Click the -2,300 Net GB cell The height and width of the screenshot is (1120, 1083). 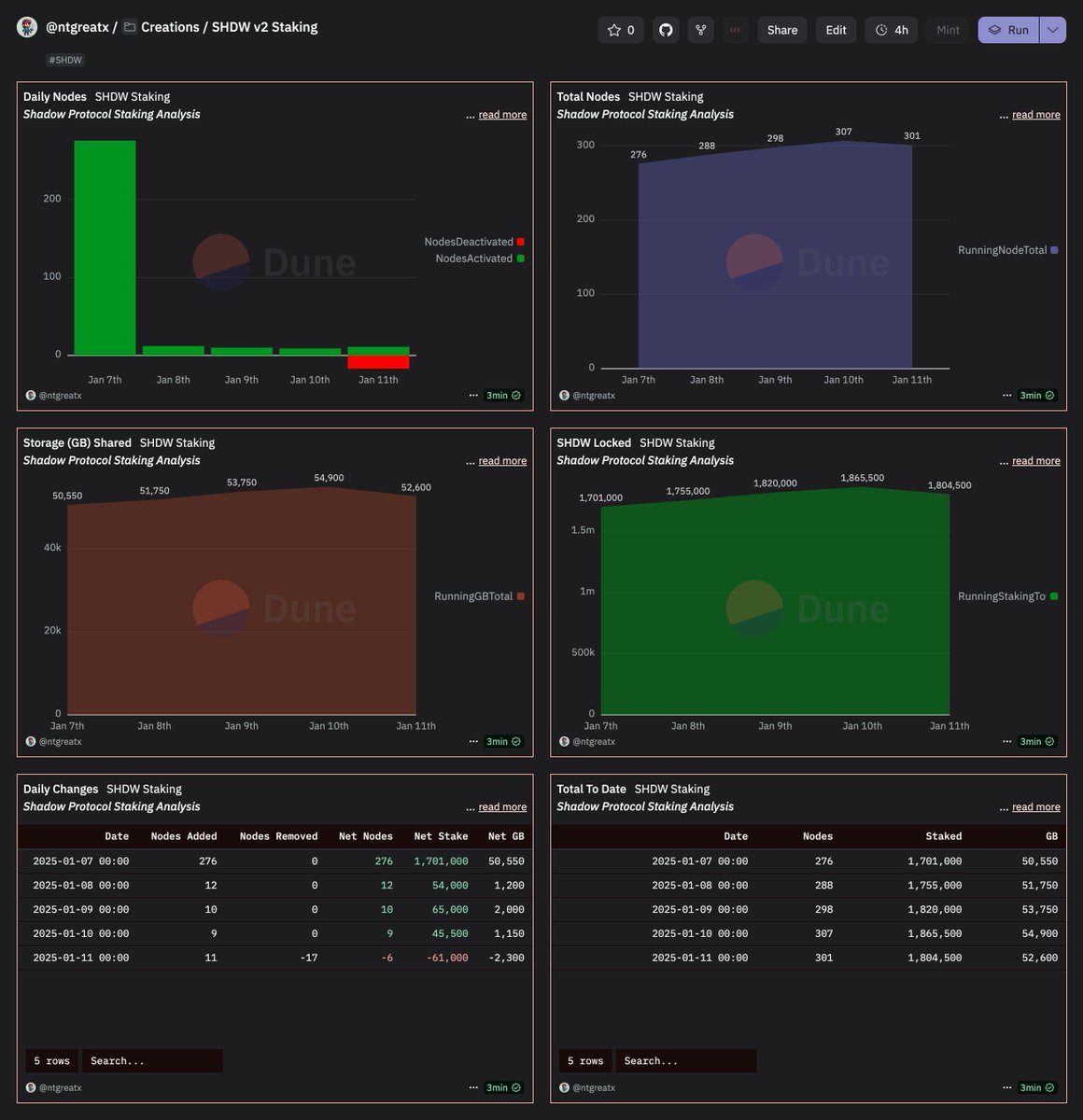[506, 958]
